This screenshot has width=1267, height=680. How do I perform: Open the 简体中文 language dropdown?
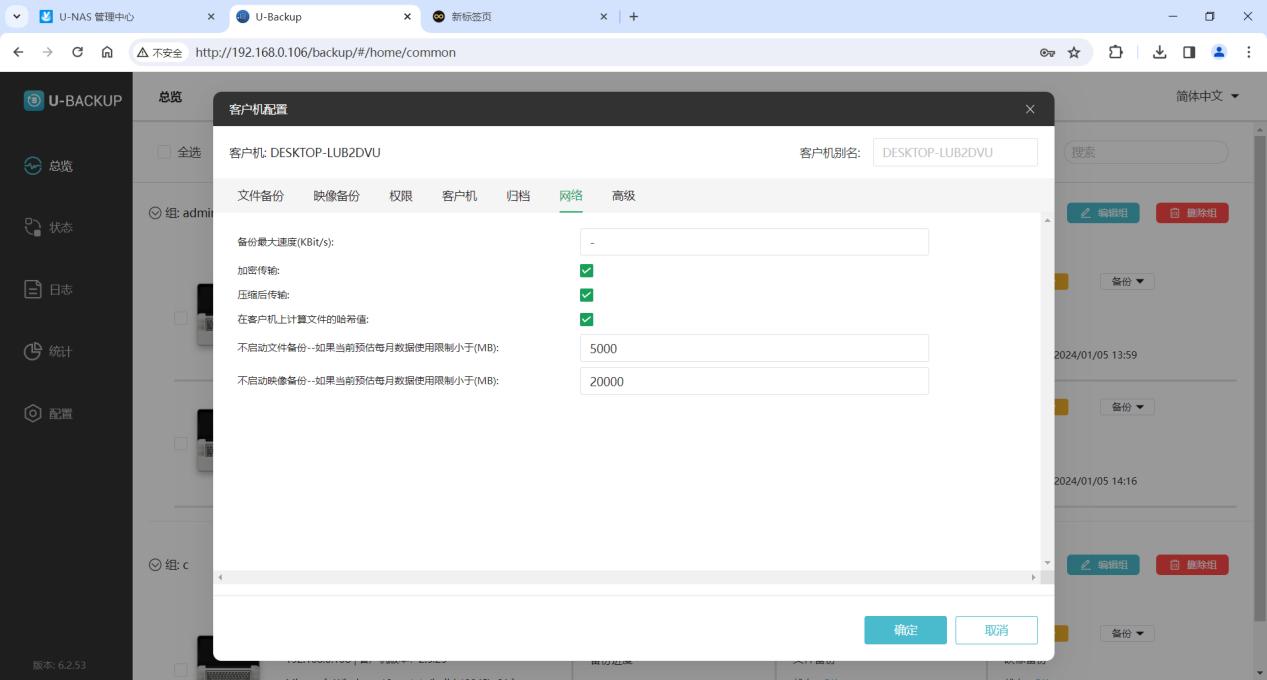(1208, 96)
